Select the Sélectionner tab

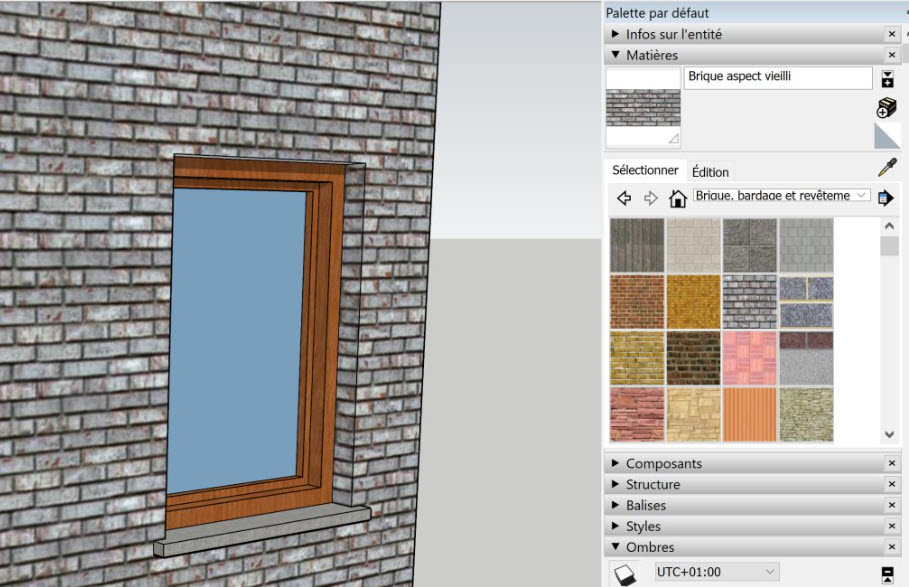coord(645,171)
